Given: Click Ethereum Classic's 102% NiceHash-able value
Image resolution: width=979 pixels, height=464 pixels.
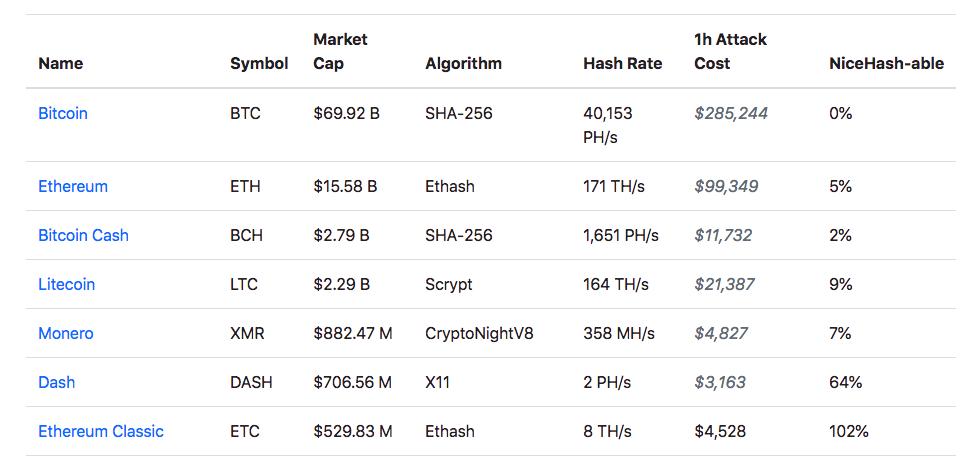Looking at the screenshot, I should 849,431.
